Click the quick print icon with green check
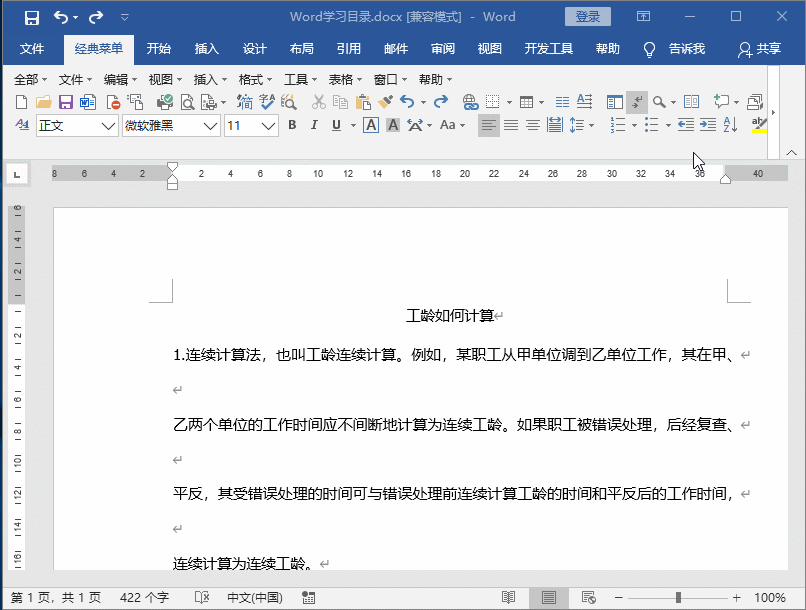The height and width of the screenshot is (610, 806). [164, 102]
